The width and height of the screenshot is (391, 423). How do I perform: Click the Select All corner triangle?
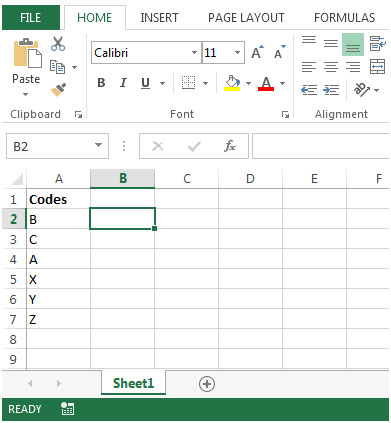[x=17, y=179]
